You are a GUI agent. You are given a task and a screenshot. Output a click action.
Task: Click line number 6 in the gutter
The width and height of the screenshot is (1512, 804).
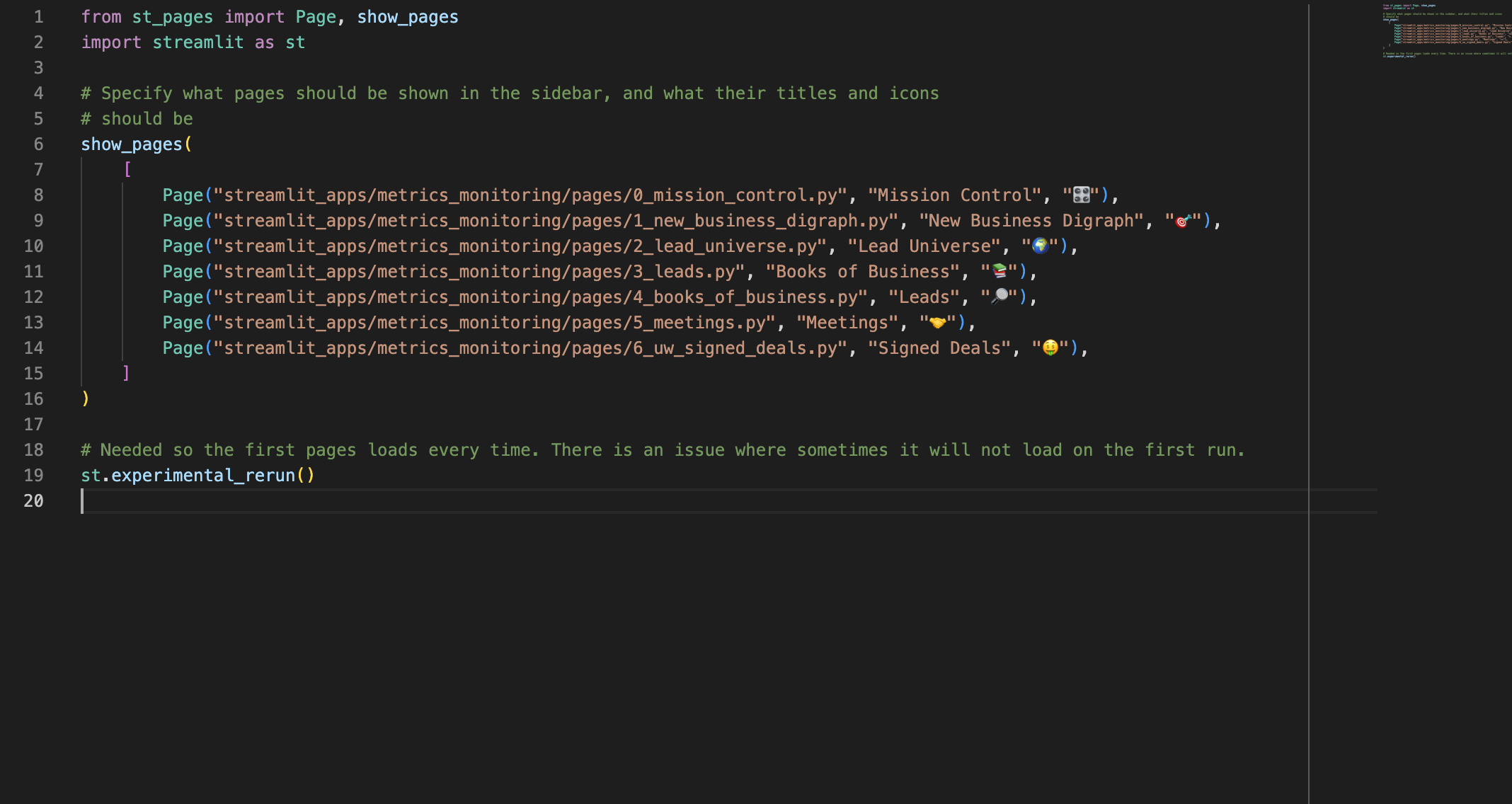[38, 144]
